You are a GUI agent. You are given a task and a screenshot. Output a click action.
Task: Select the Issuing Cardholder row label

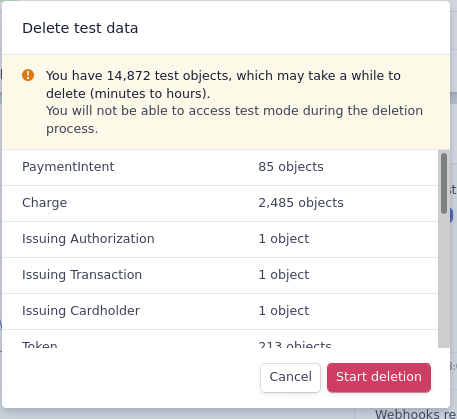[x=81, y=311]
